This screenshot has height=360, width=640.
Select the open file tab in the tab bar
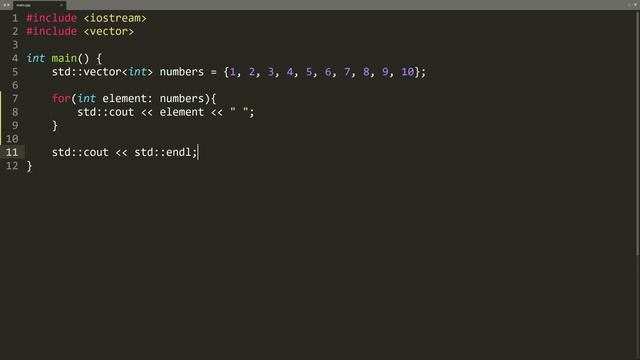[39, 5]
